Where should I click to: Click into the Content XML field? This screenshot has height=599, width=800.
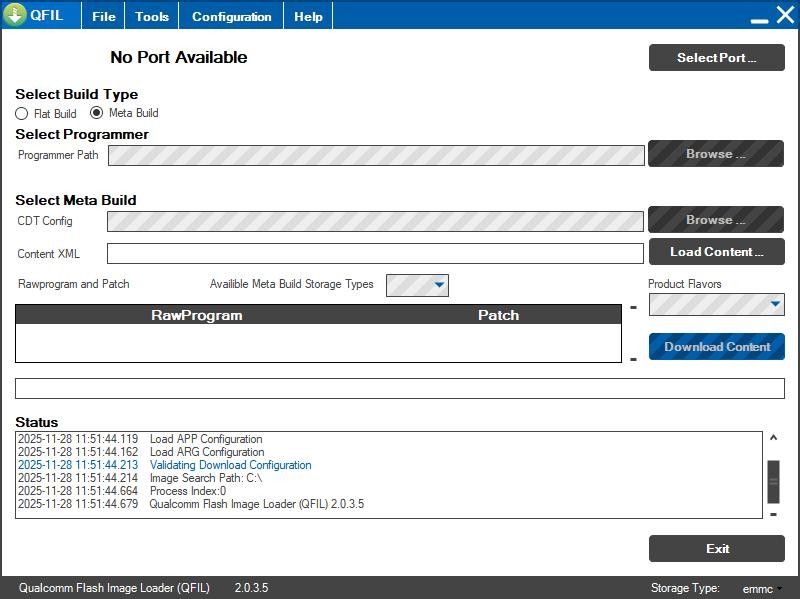tap(375, 254)
